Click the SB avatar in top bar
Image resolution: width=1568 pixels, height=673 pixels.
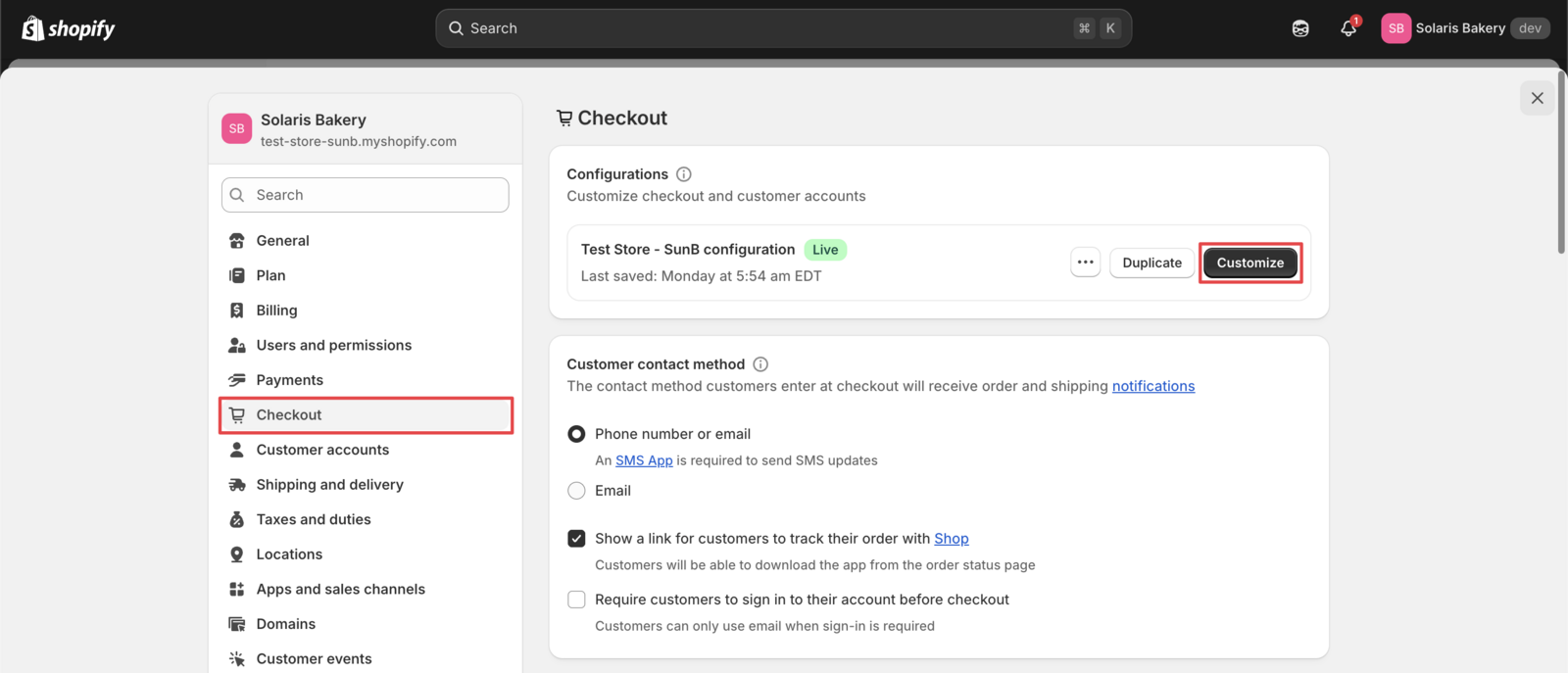tap(1396, 28)
